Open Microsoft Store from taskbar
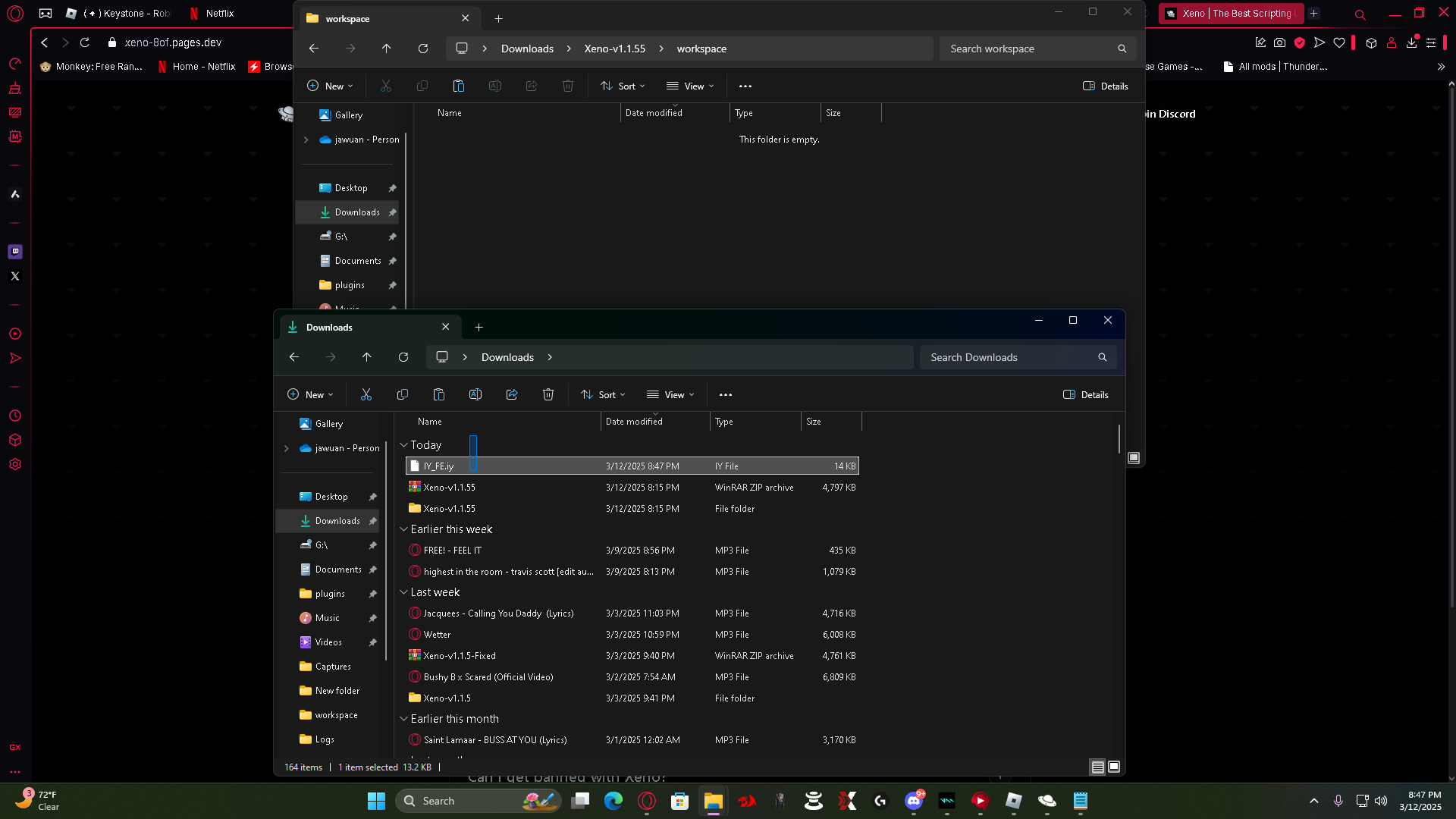The height and width of the screenshot is (819, 1456). (680, 801)
